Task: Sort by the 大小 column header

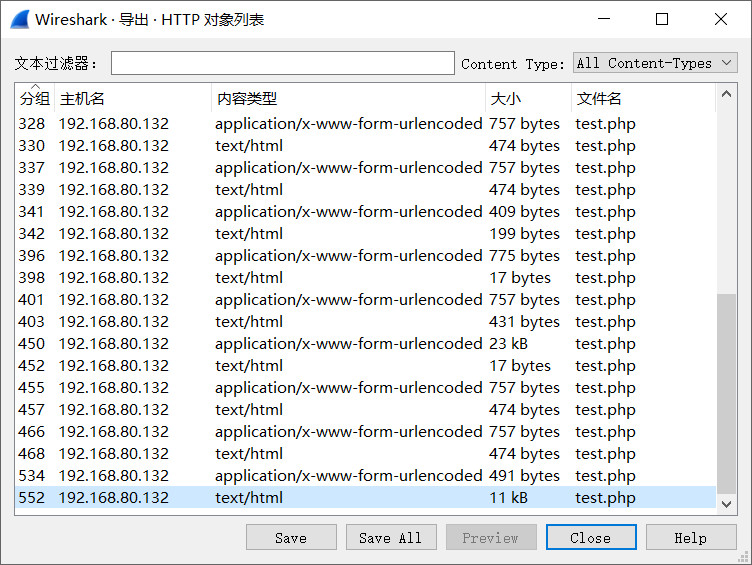Action: (x=528, y=98)
